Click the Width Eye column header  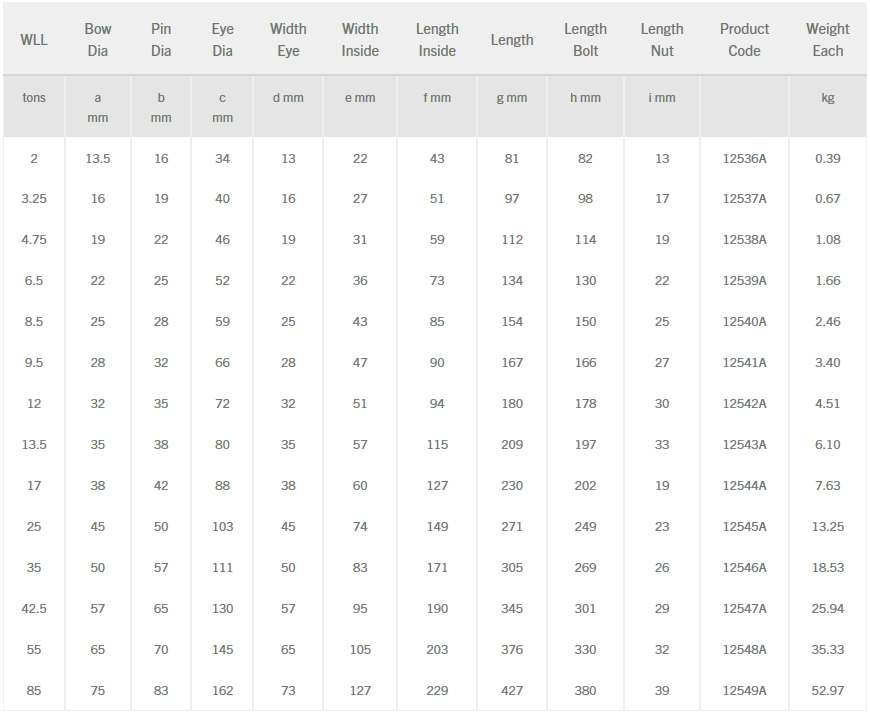coord(288,40)
